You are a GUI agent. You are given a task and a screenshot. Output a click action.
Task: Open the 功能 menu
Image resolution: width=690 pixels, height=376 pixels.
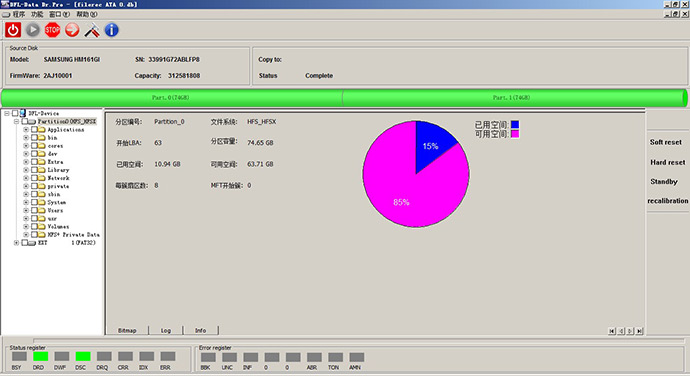[37, 14]
